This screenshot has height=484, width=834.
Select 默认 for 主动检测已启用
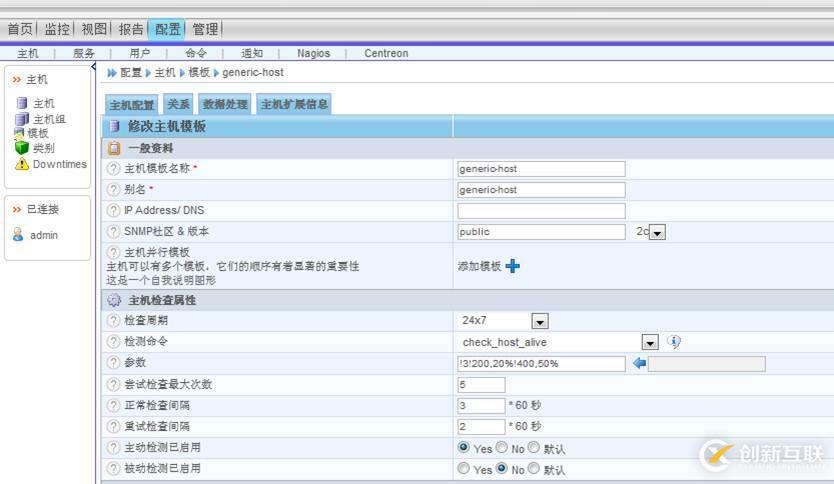tap(533, 447)
